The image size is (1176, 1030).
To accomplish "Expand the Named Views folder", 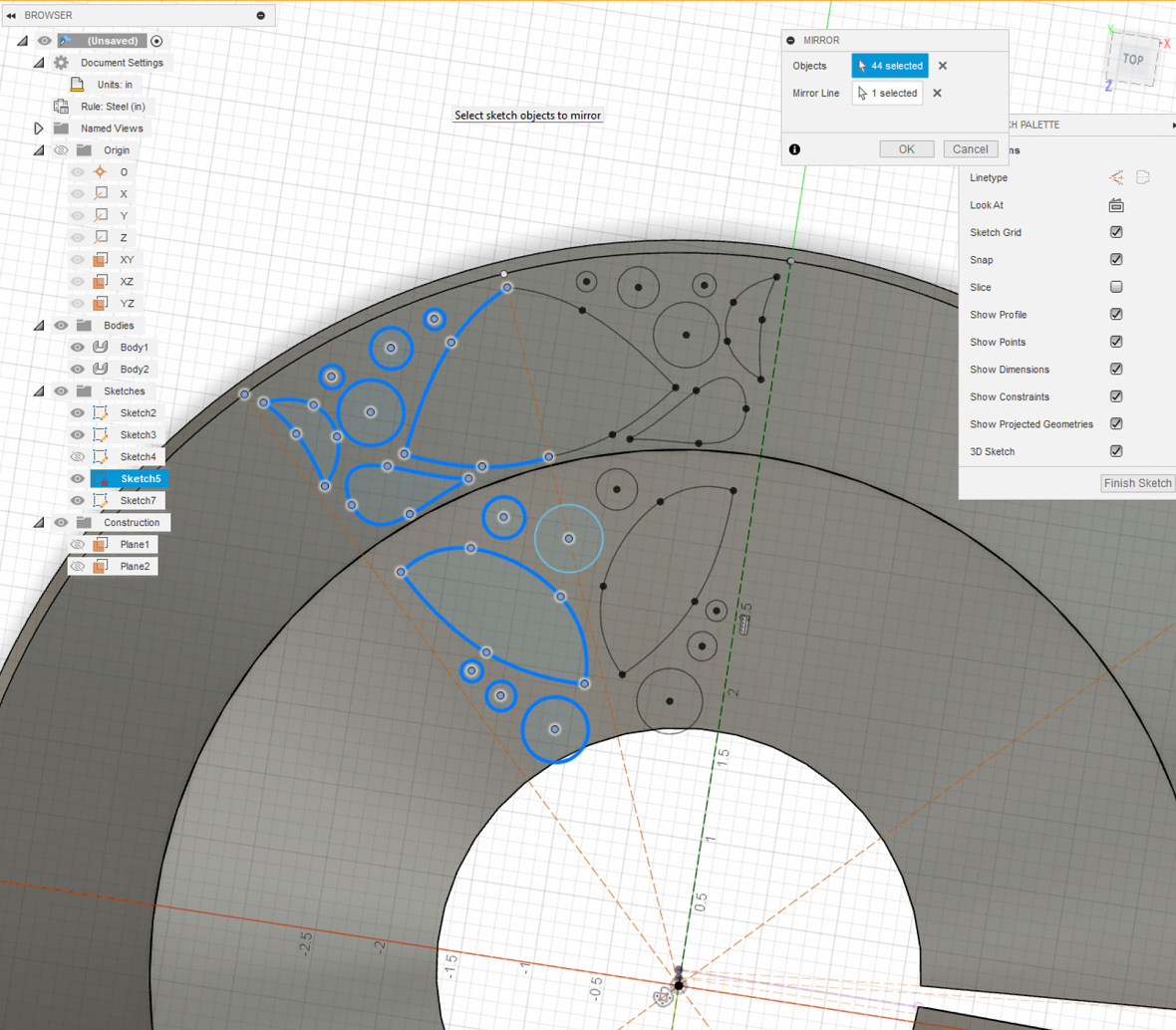I will (x=40, y=128).
